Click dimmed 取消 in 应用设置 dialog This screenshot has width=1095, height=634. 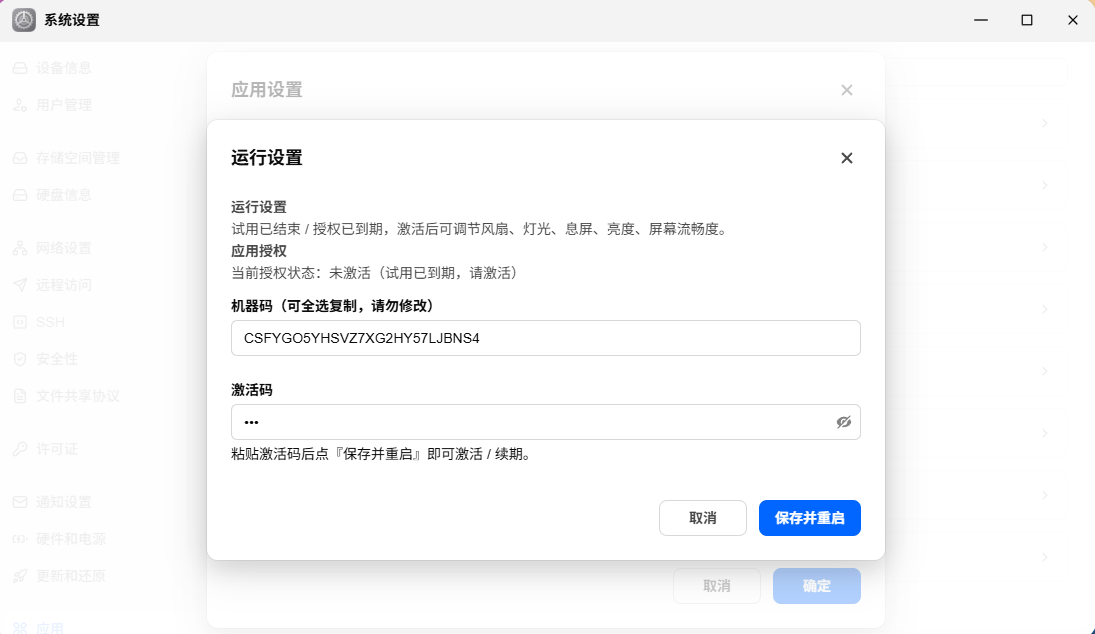[716, 586]
